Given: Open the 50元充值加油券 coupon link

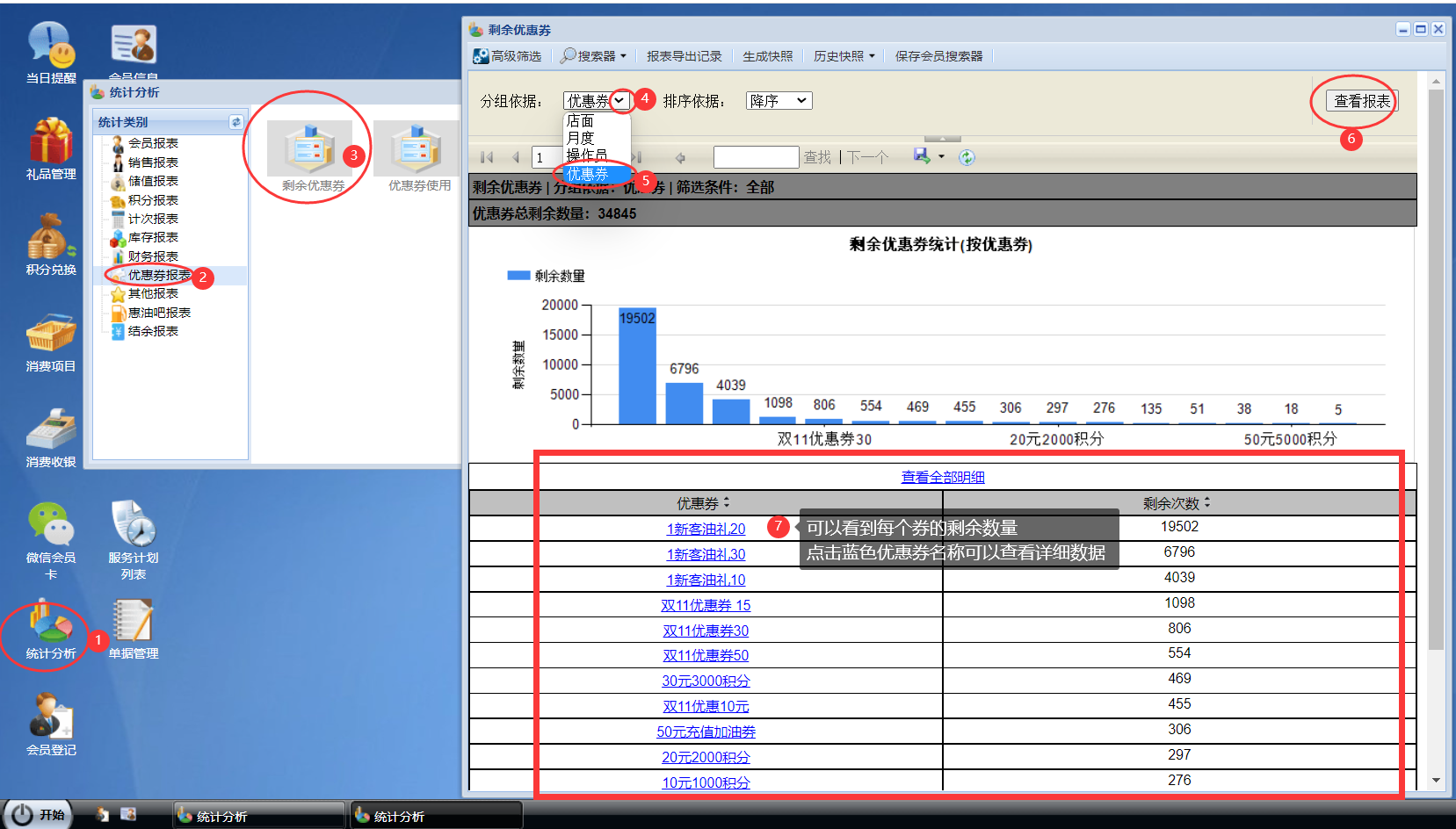Looking at the screenshot, I should click(x=706, y=732).
